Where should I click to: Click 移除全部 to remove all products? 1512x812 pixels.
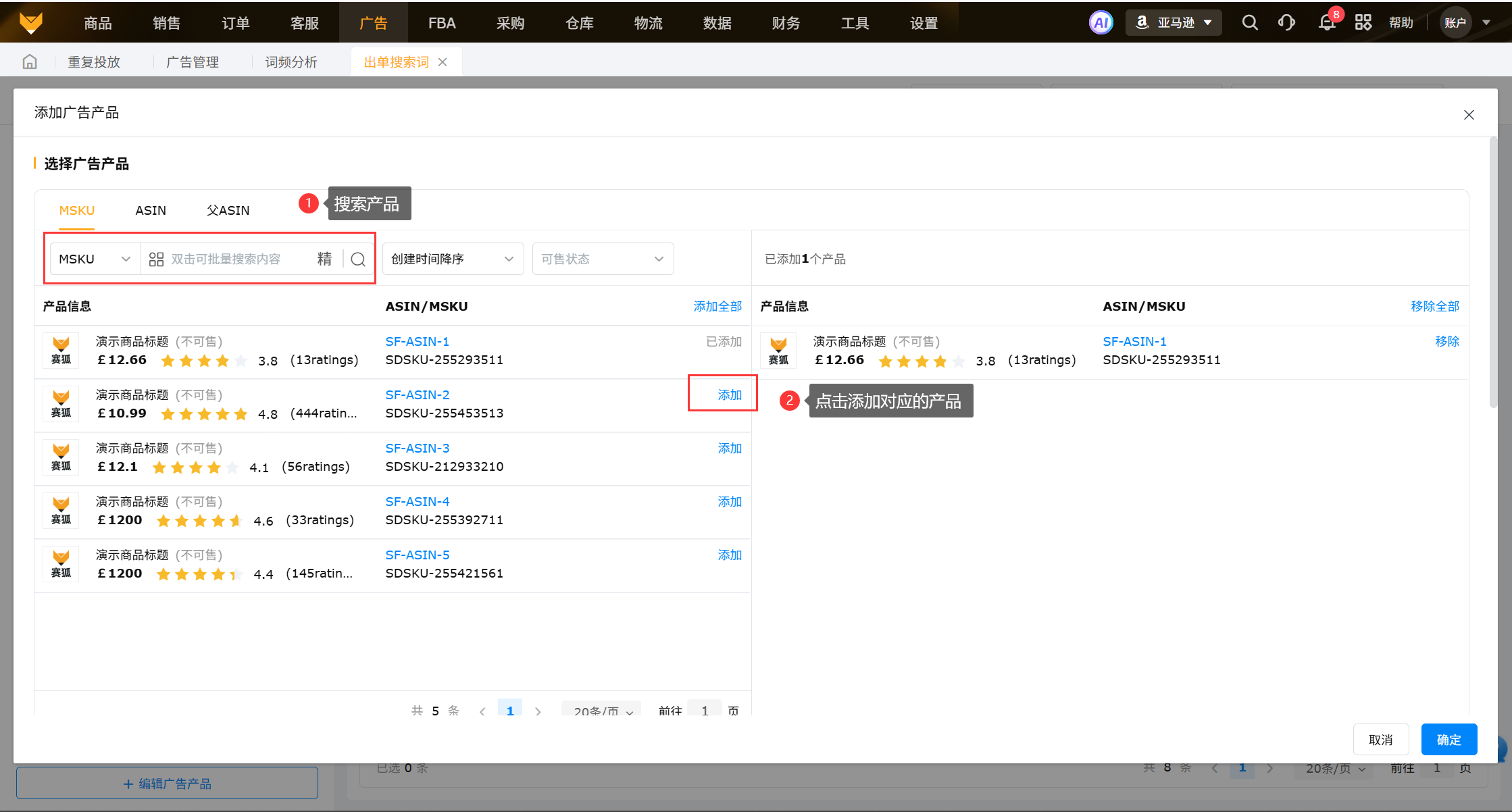(x=1434, y=307)
